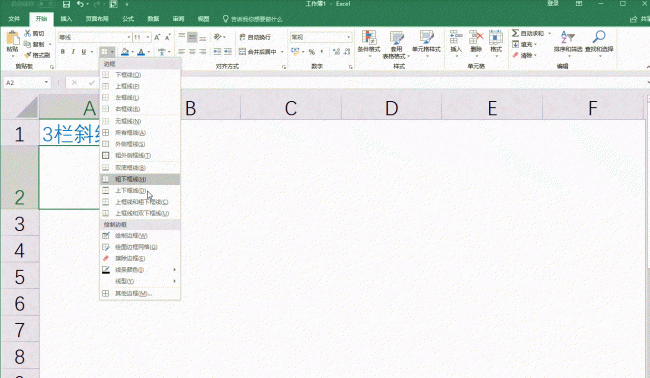The height and width of the screenshot is (378, 650).
Task: Click the decrease decimal icon
Action: point(347,52)
